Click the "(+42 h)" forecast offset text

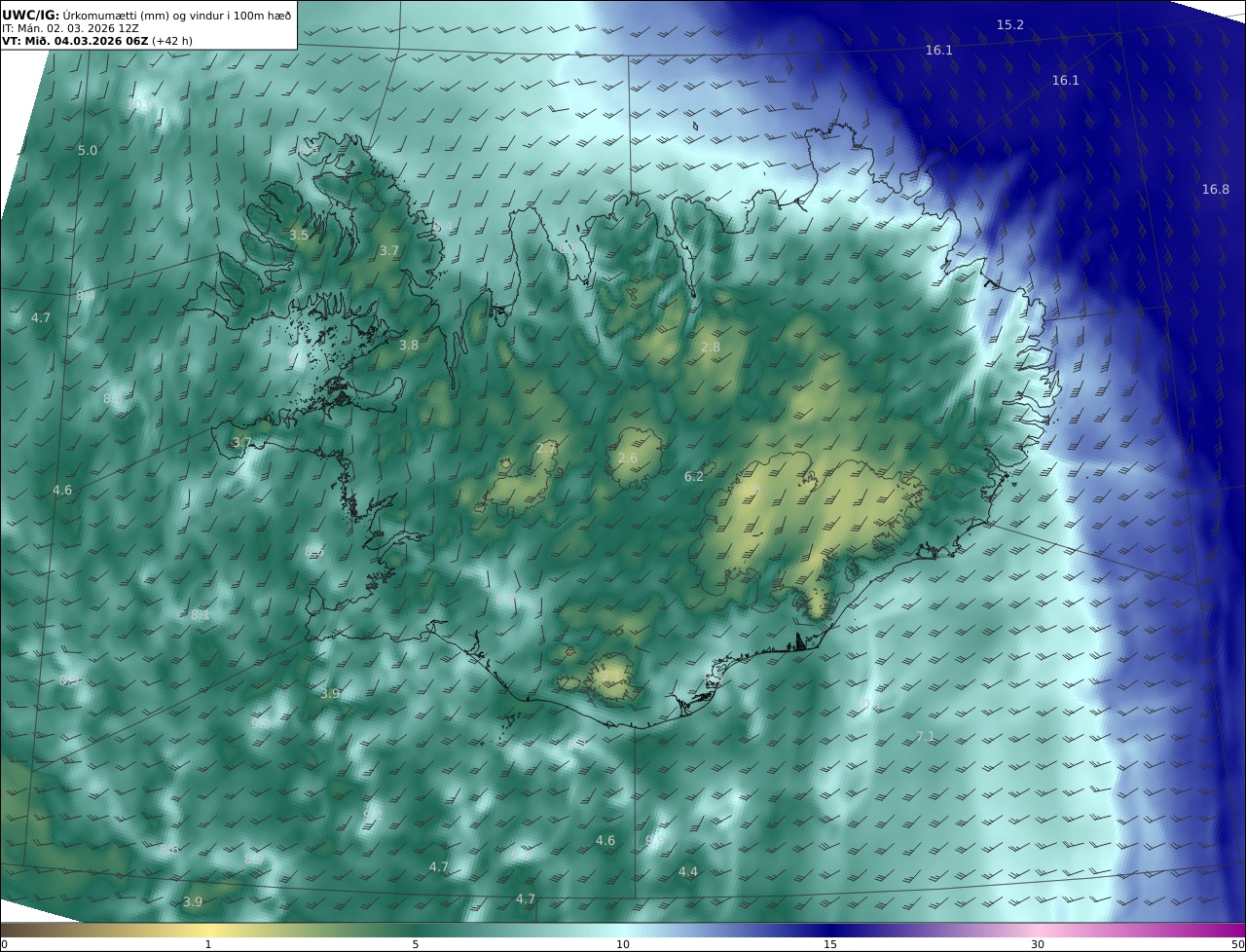point(172,41)
